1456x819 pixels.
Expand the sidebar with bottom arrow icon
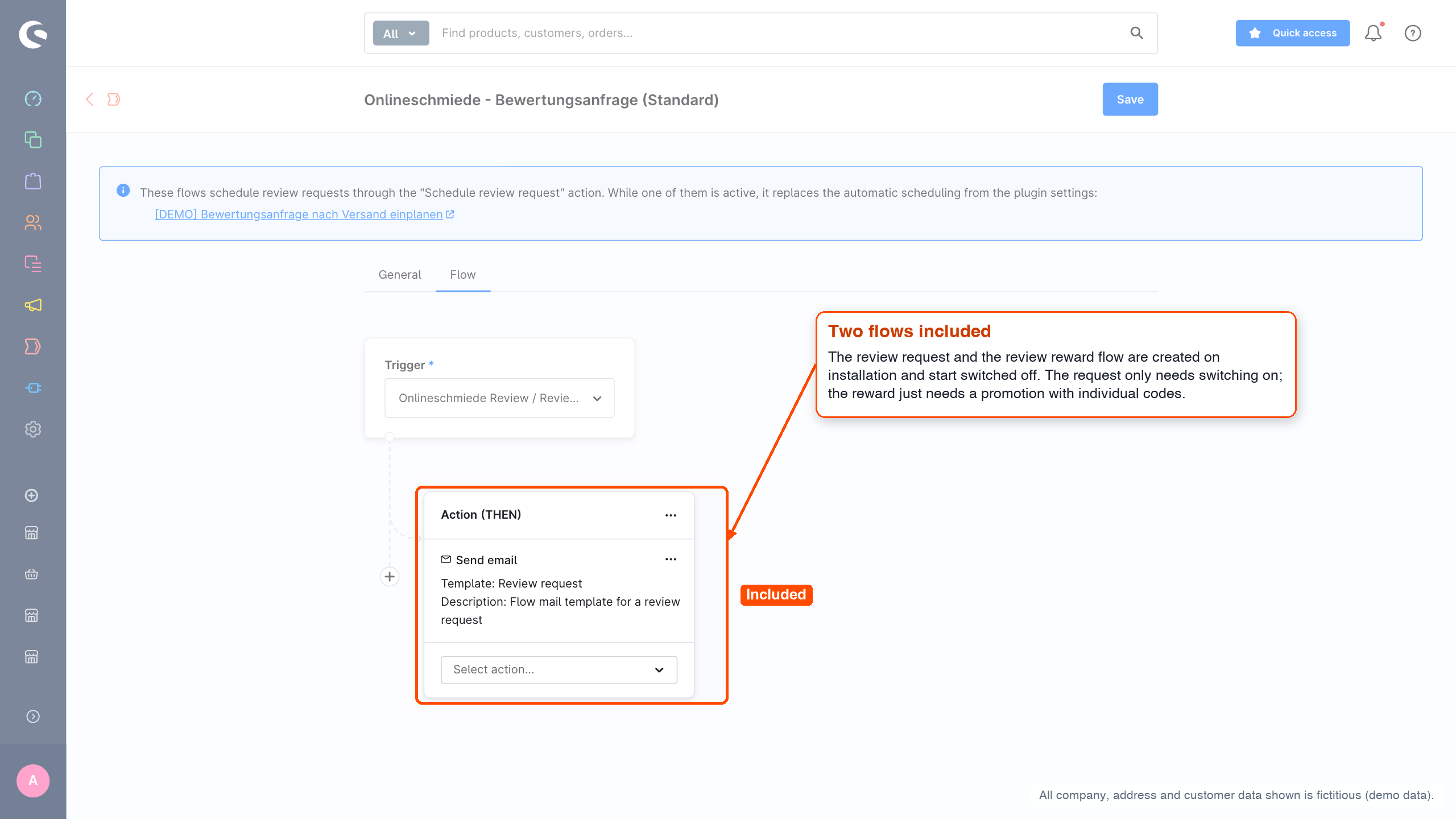[x=33, y=717]
